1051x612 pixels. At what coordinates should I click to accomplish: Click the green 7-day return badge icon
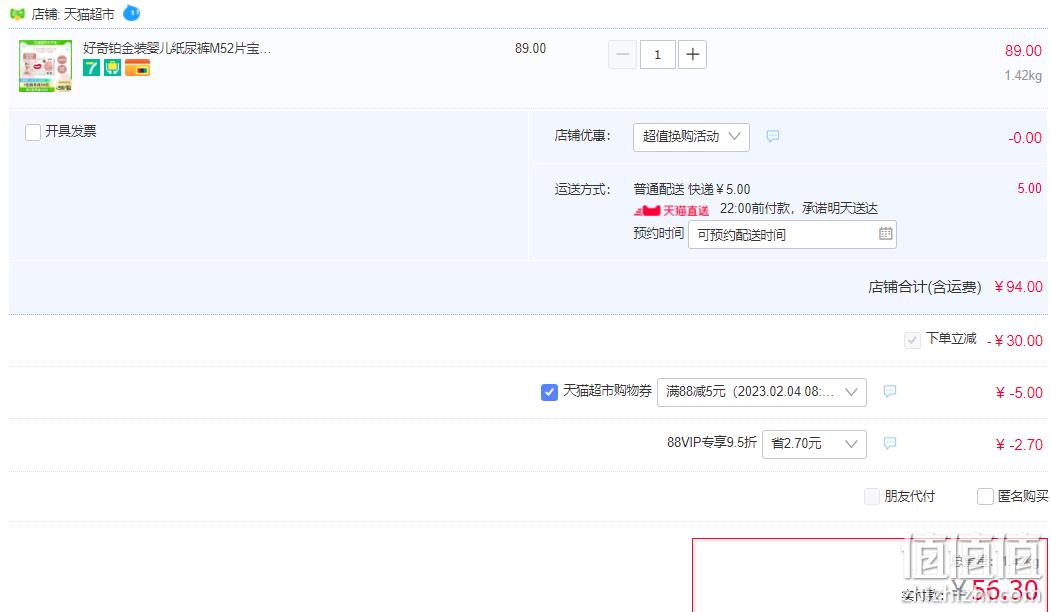click(91, 68)
